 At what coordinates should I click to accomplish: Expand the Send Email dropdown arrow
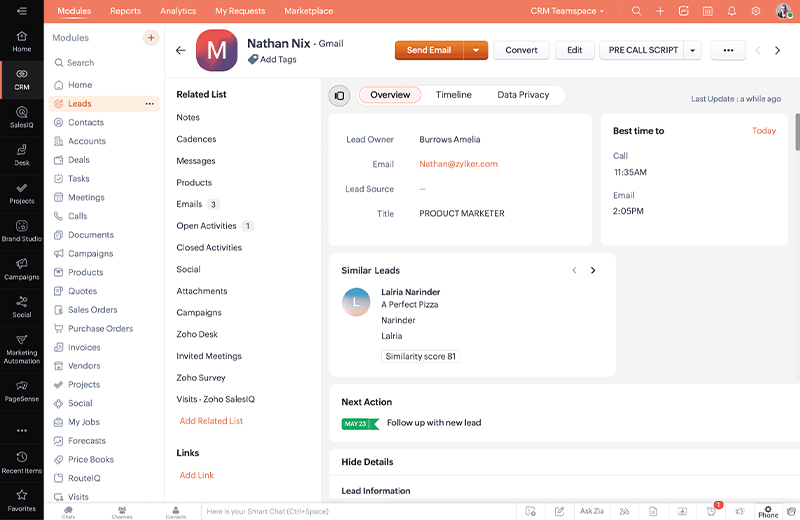click(476, 50)
